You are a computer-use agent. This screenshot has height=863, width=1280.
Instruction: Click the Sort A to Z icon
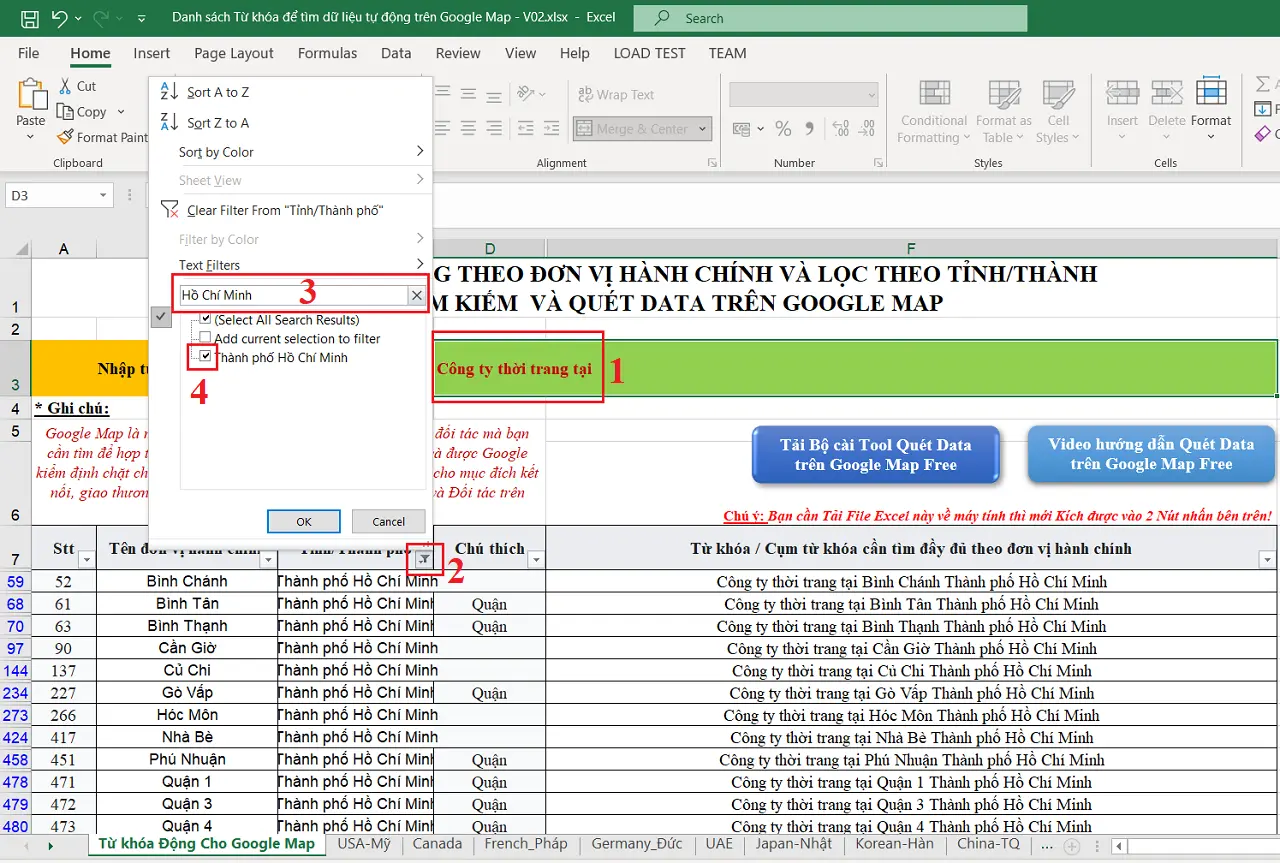168,91
